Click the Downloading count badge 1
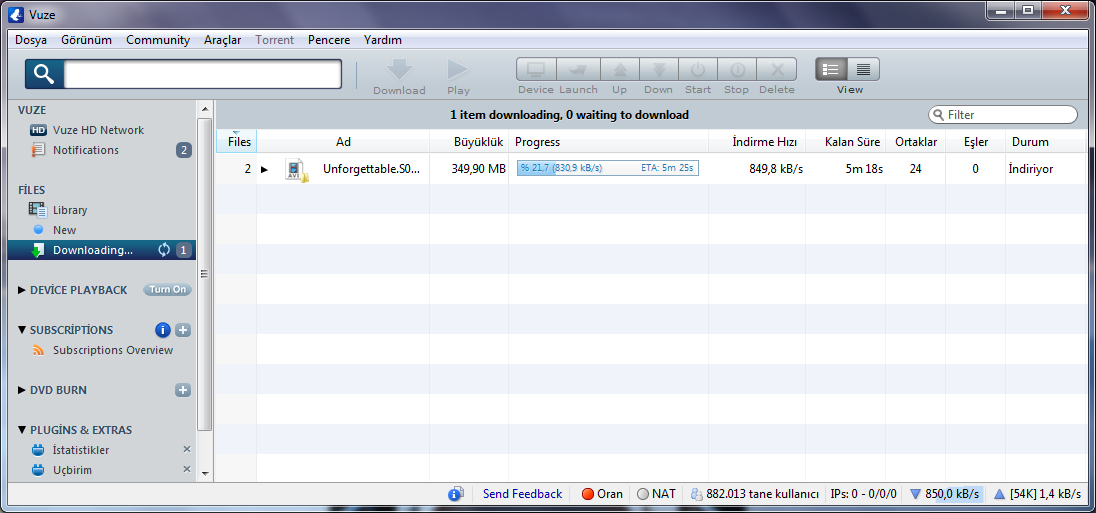Image resolution: width=1096 pixels, height=513 pixels. (x=183, y=250)
